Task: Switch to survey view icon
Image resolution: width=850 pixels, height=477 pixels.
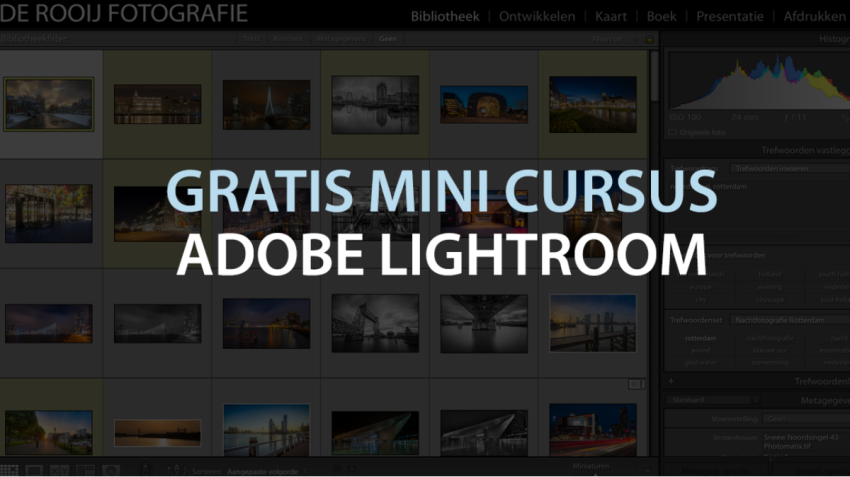Action: pyautogui.click(x=86, y=470)
